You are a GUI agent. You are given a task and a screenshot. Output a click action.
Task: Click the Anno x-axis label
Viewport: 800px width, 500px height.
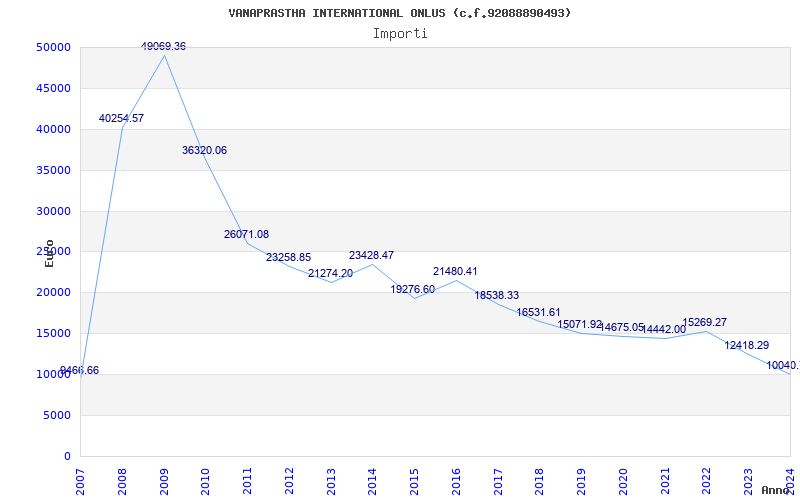(775, 490)
